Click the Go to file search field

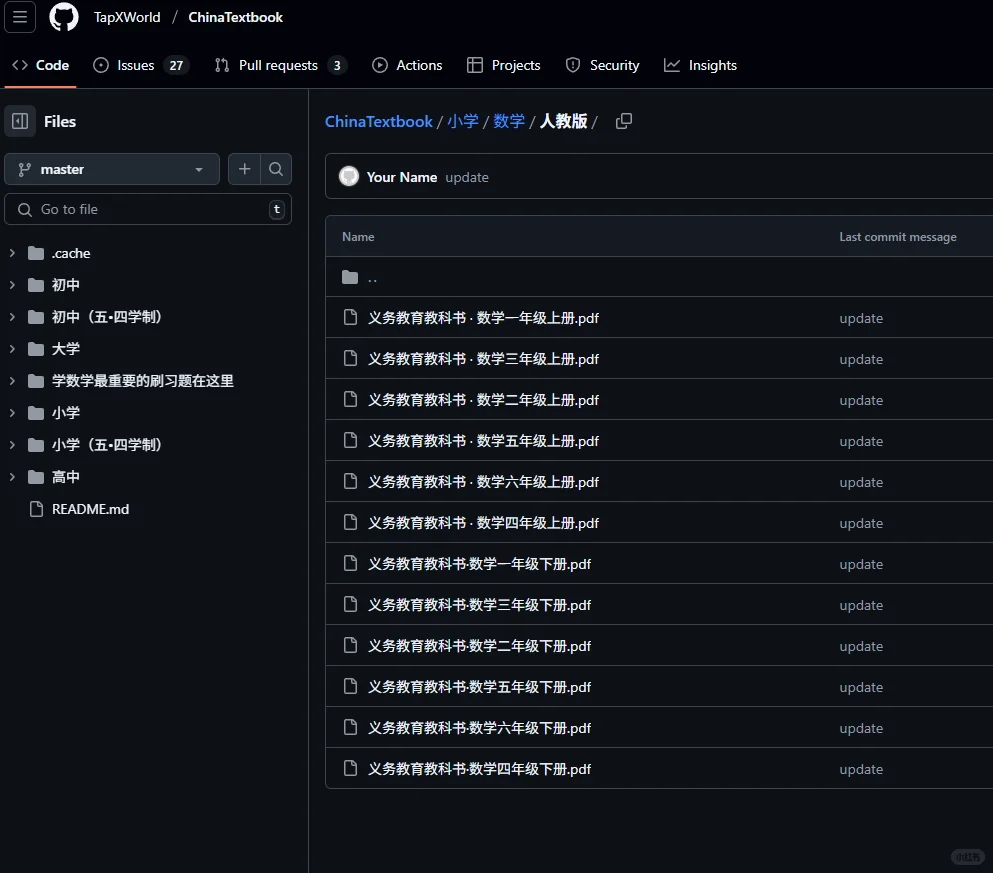click(148, 209)
